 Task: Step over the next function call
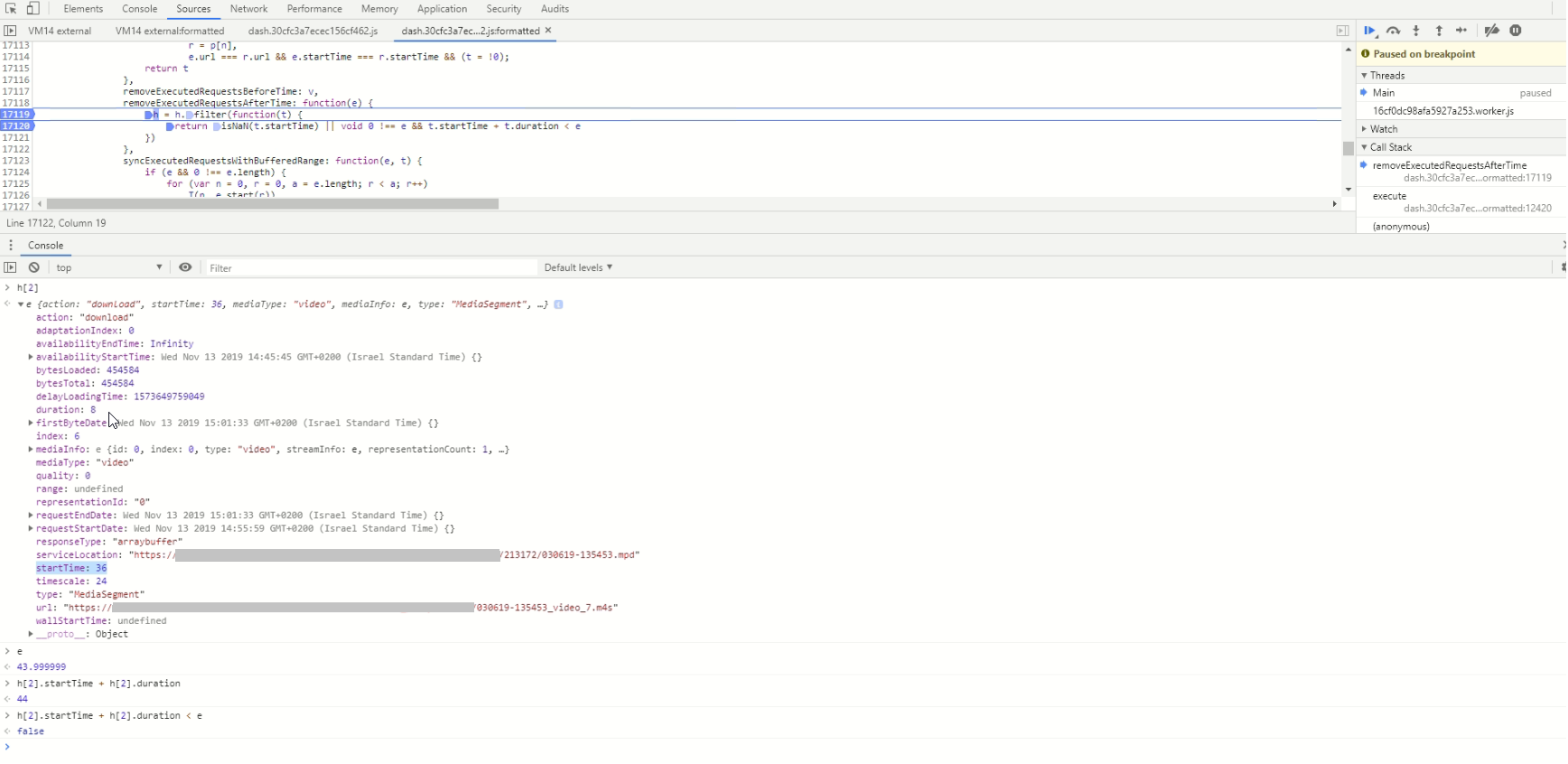1394,31
